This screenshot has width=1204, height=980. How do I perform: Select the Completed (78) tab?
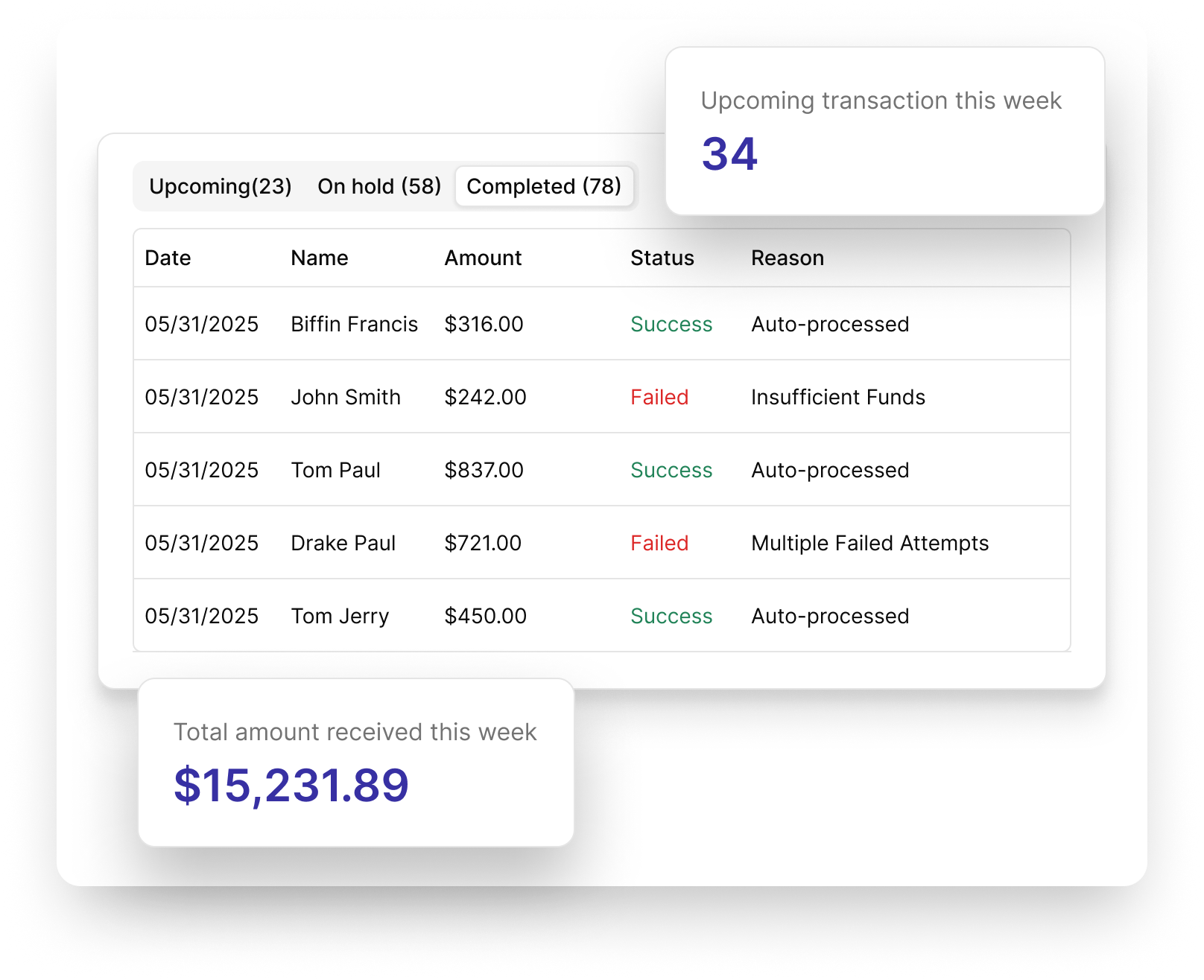[x=544, y=186]
